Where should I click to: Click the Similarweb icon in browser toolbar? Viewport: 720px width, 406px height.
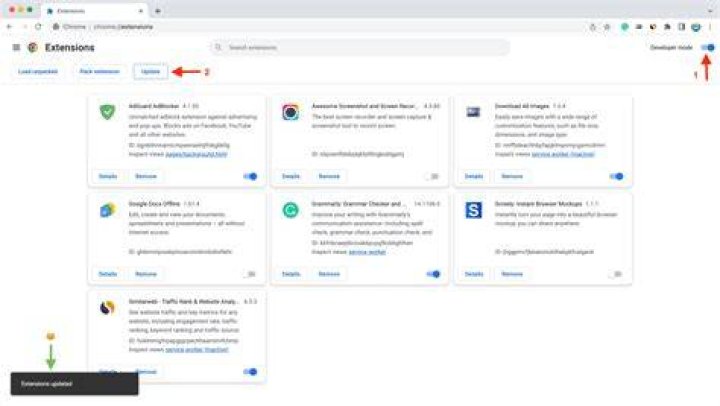652,27
